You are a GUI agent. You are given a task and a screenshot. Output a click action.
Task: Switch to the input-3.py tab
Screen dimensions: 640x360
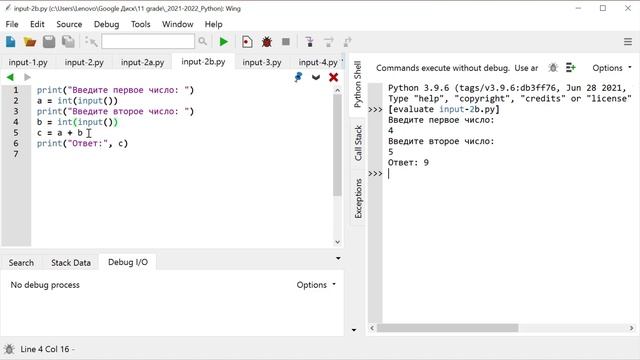[262, 62]
